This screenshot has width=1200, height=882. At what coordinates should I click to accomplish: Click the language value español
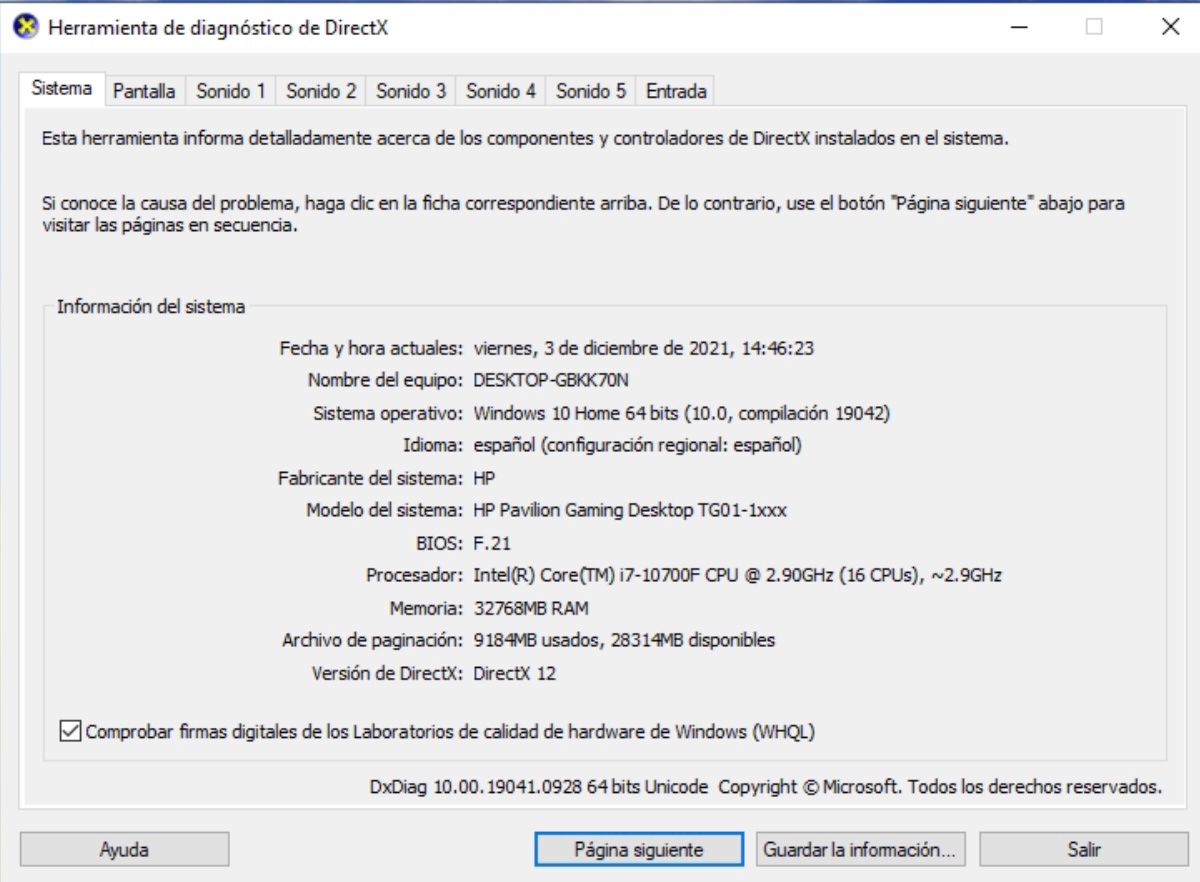637,445
